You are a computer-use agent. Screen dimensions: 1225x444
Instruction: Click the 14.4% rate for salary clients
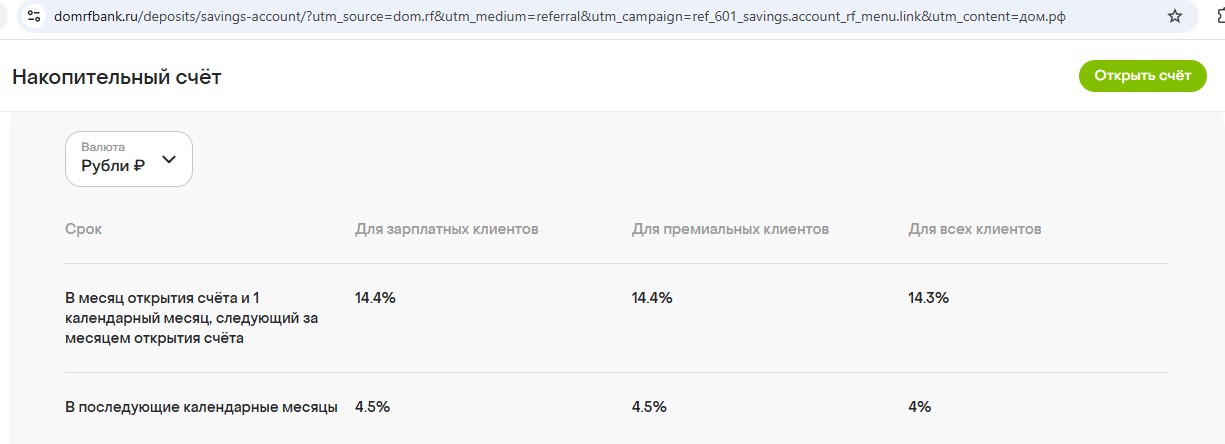pyautogui.click(x=375, y=297)
